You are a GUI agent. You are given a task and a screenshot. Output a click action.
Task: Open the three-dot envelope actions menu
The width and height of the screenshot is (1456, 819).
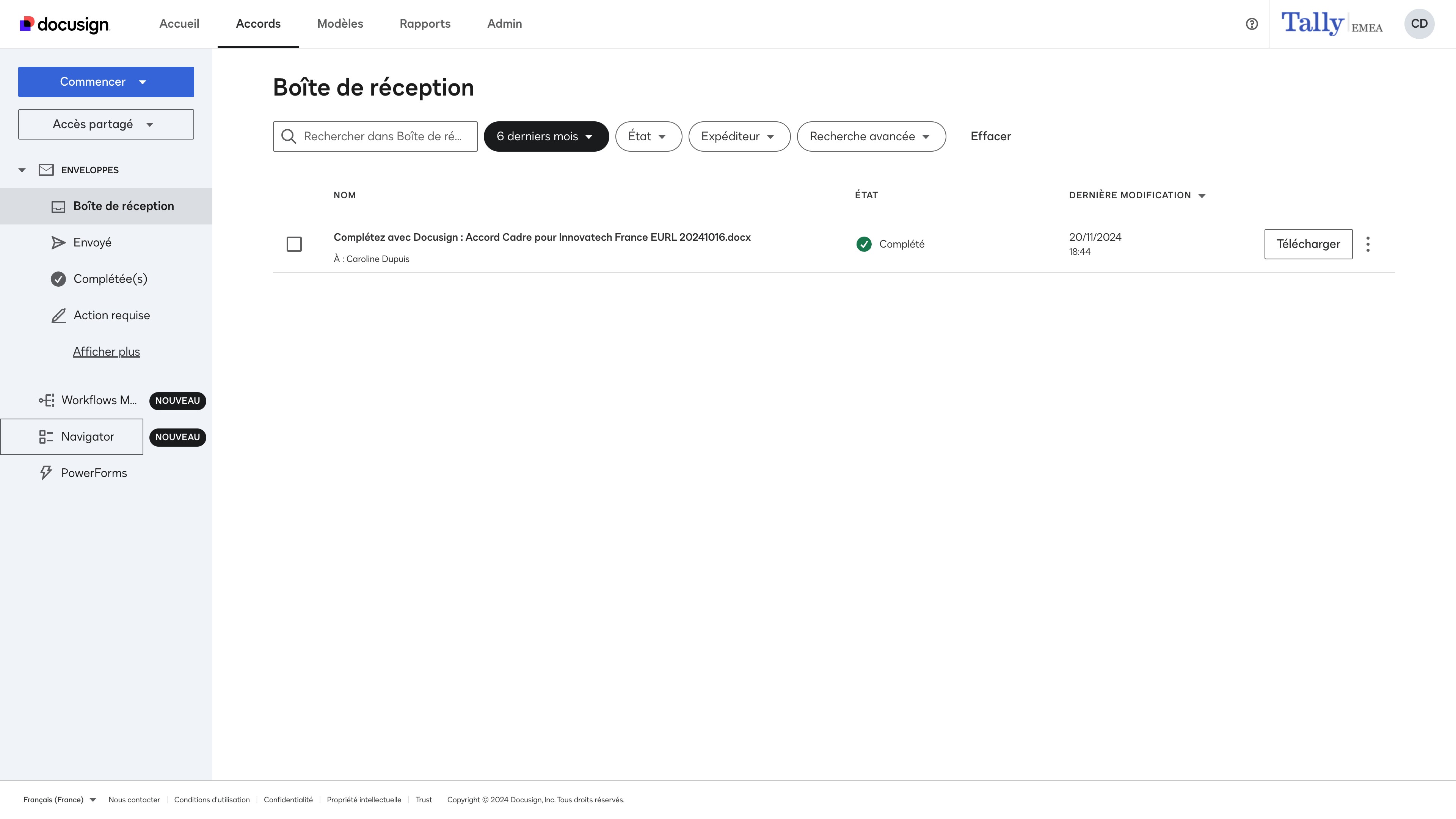1368,244
